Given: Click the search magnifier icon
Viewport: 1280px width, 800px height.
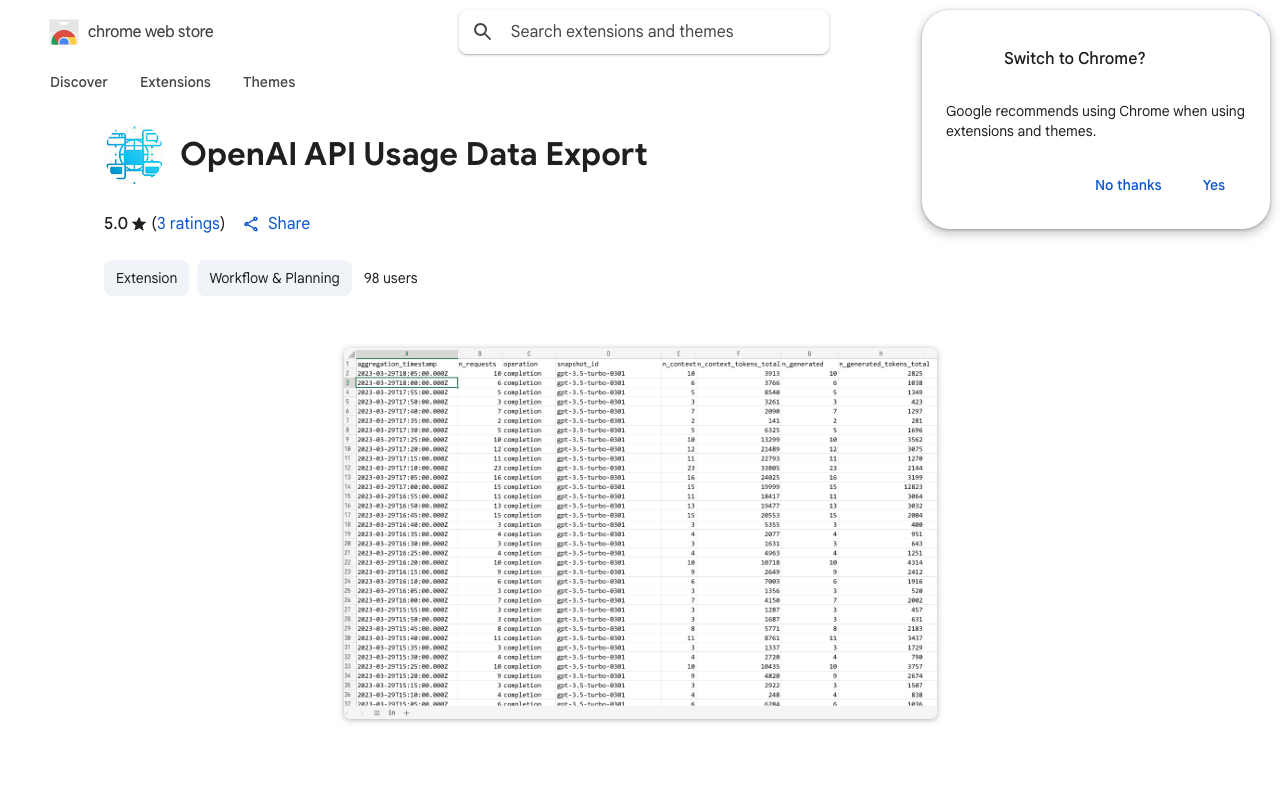Looking at the screenshot, I should coord(482,31).
